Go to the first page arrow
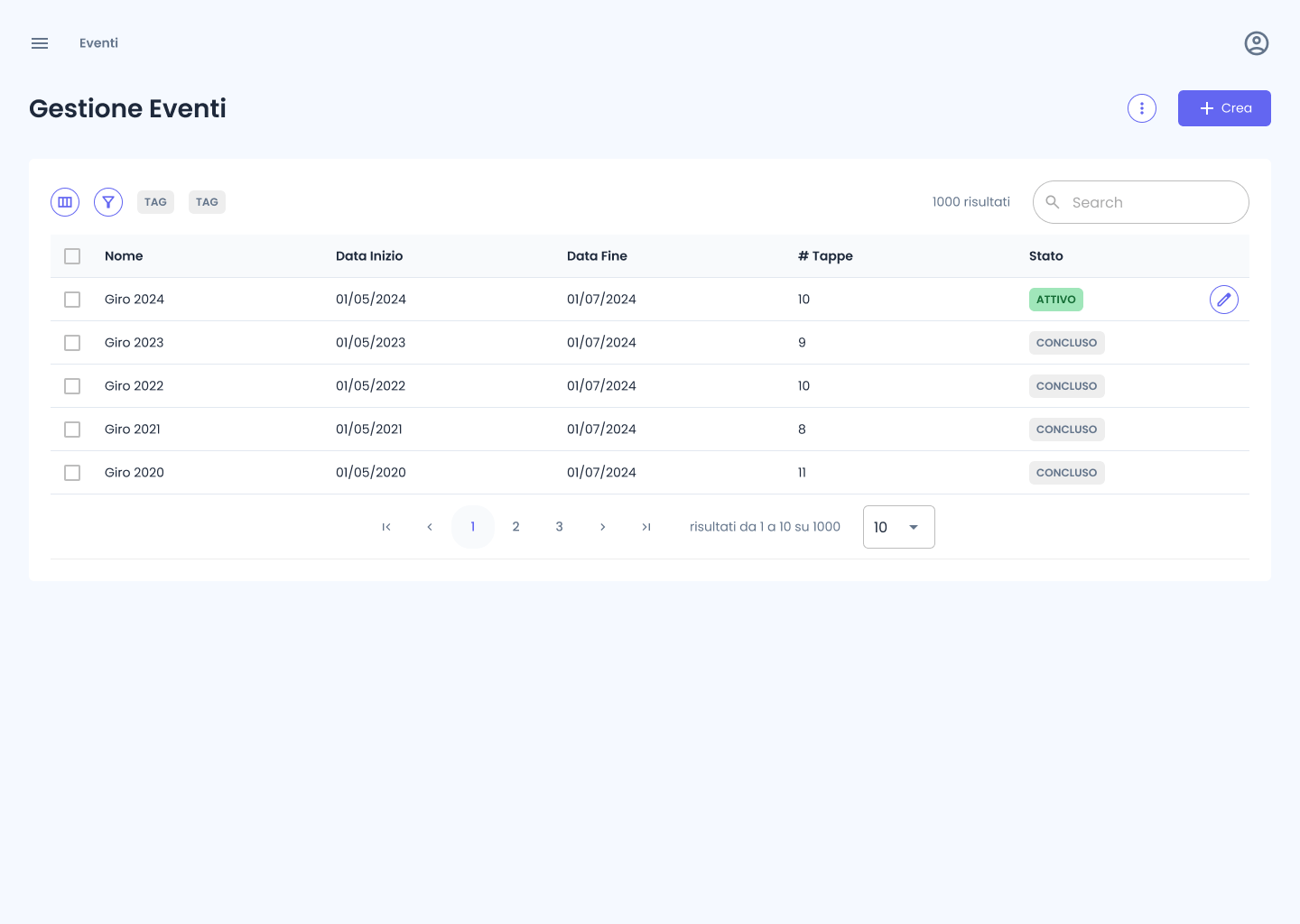The width and height of the screenshot is (1300, 924). pos(386,527)
